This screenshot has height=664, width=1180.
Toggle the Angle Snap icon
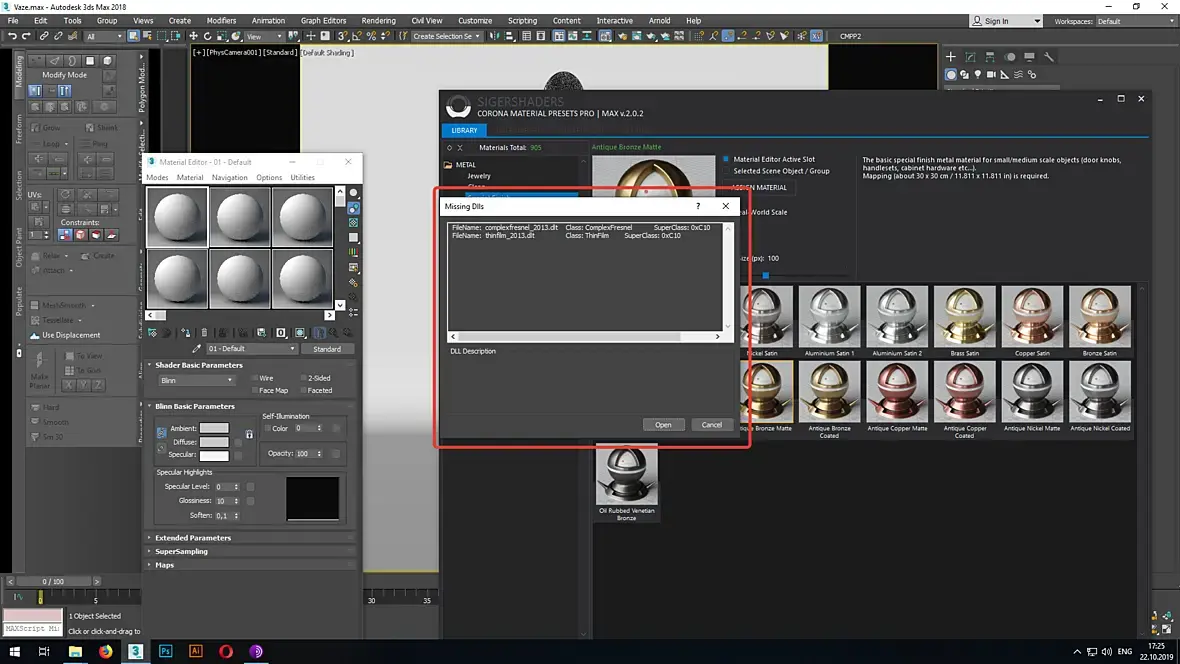[x=357, y=36]
